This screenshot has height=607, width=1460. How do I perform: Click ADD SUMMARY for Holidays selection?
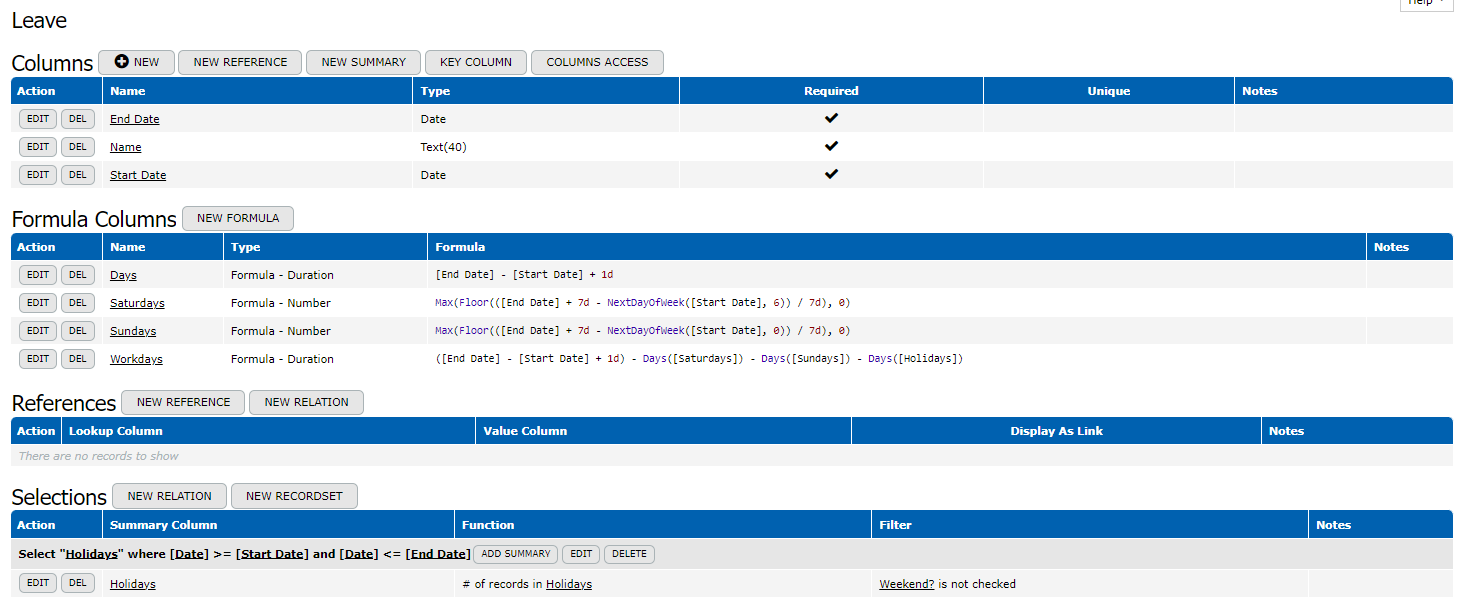tap(515, 554)
